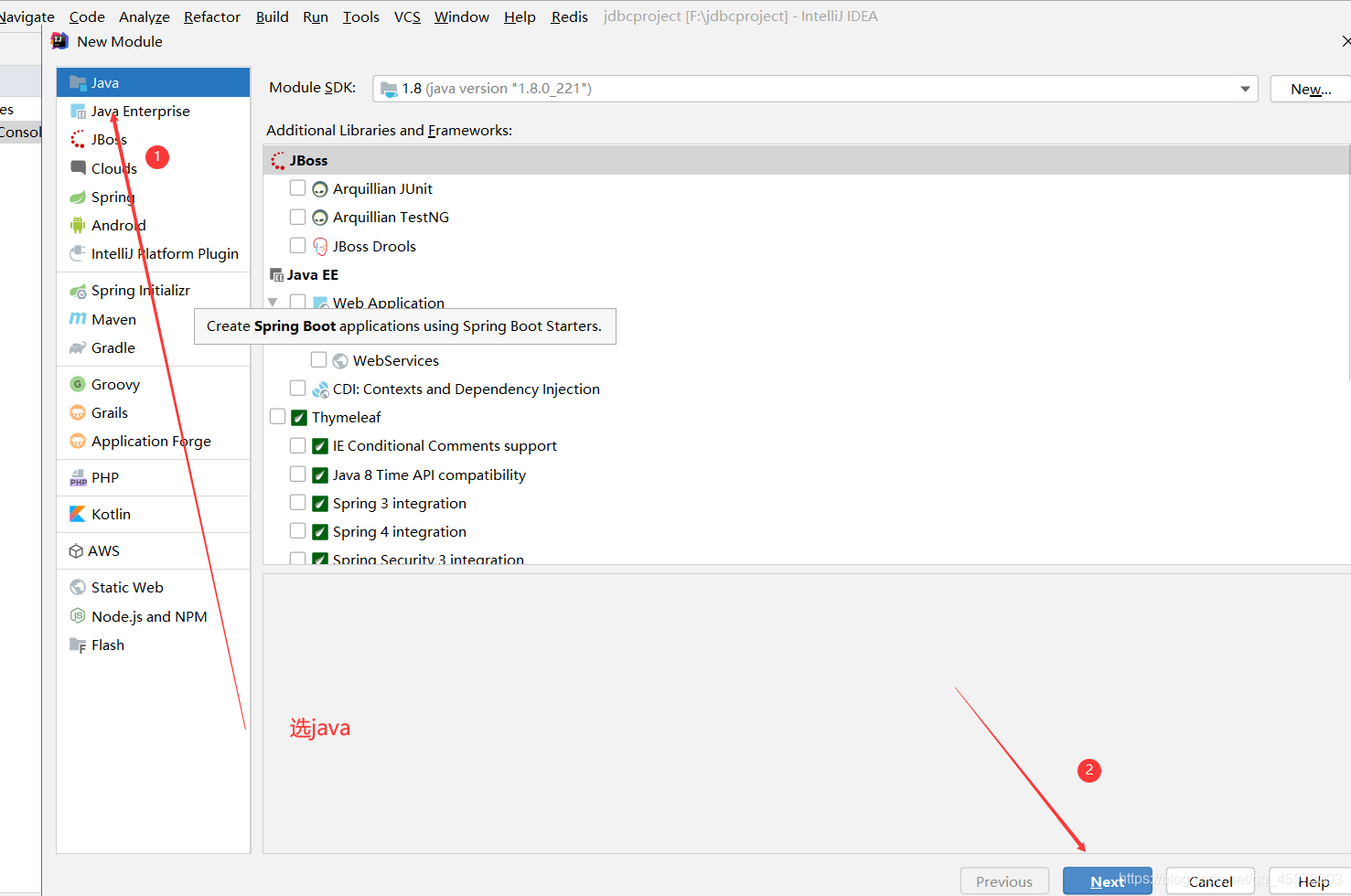Select the Groovy module icon
The width and height of the screenshot is (1351, 896).
click(78, 385)
